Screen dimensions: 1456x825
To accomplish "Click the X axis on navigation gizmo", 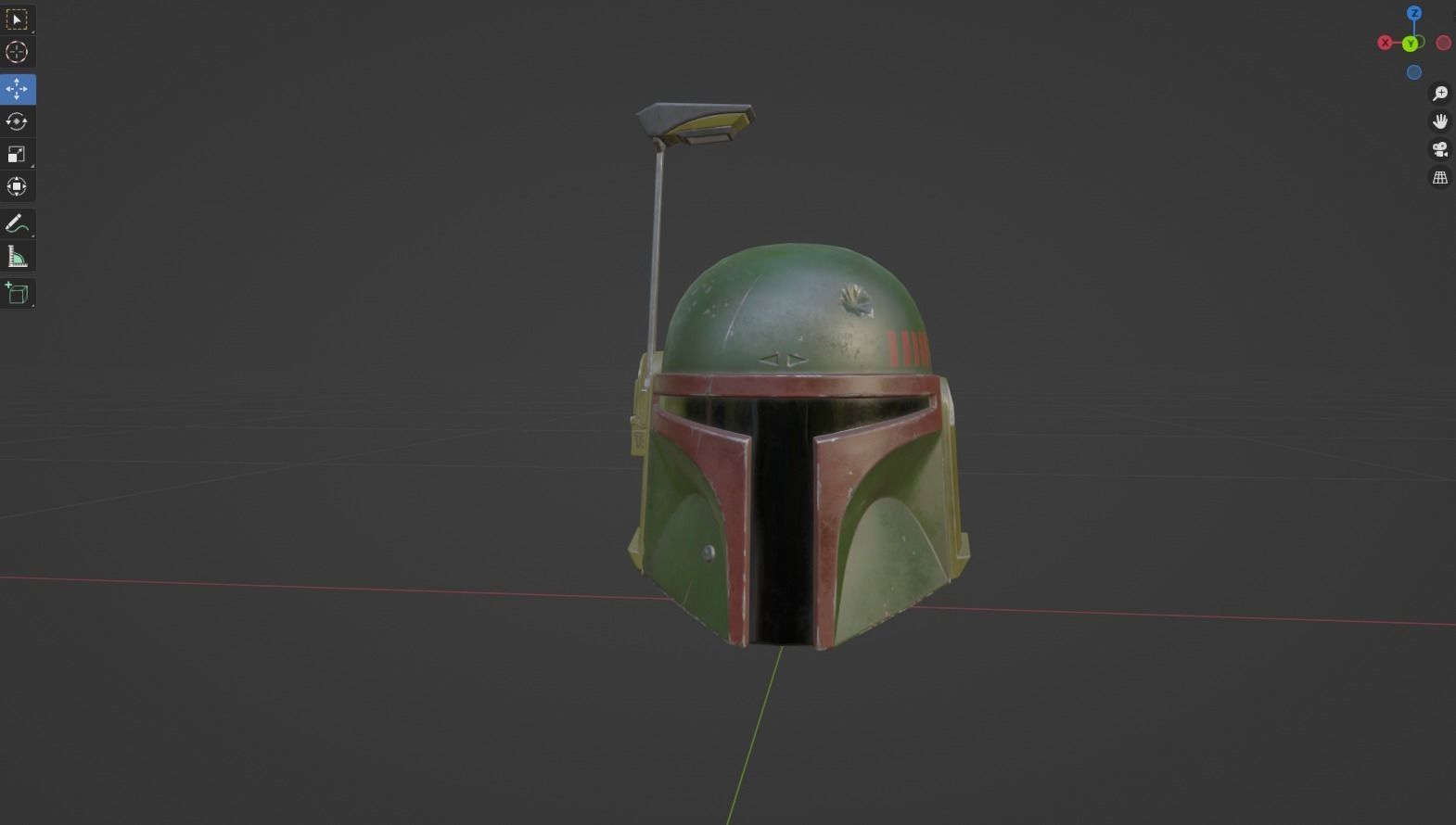I will point(1385,43).
